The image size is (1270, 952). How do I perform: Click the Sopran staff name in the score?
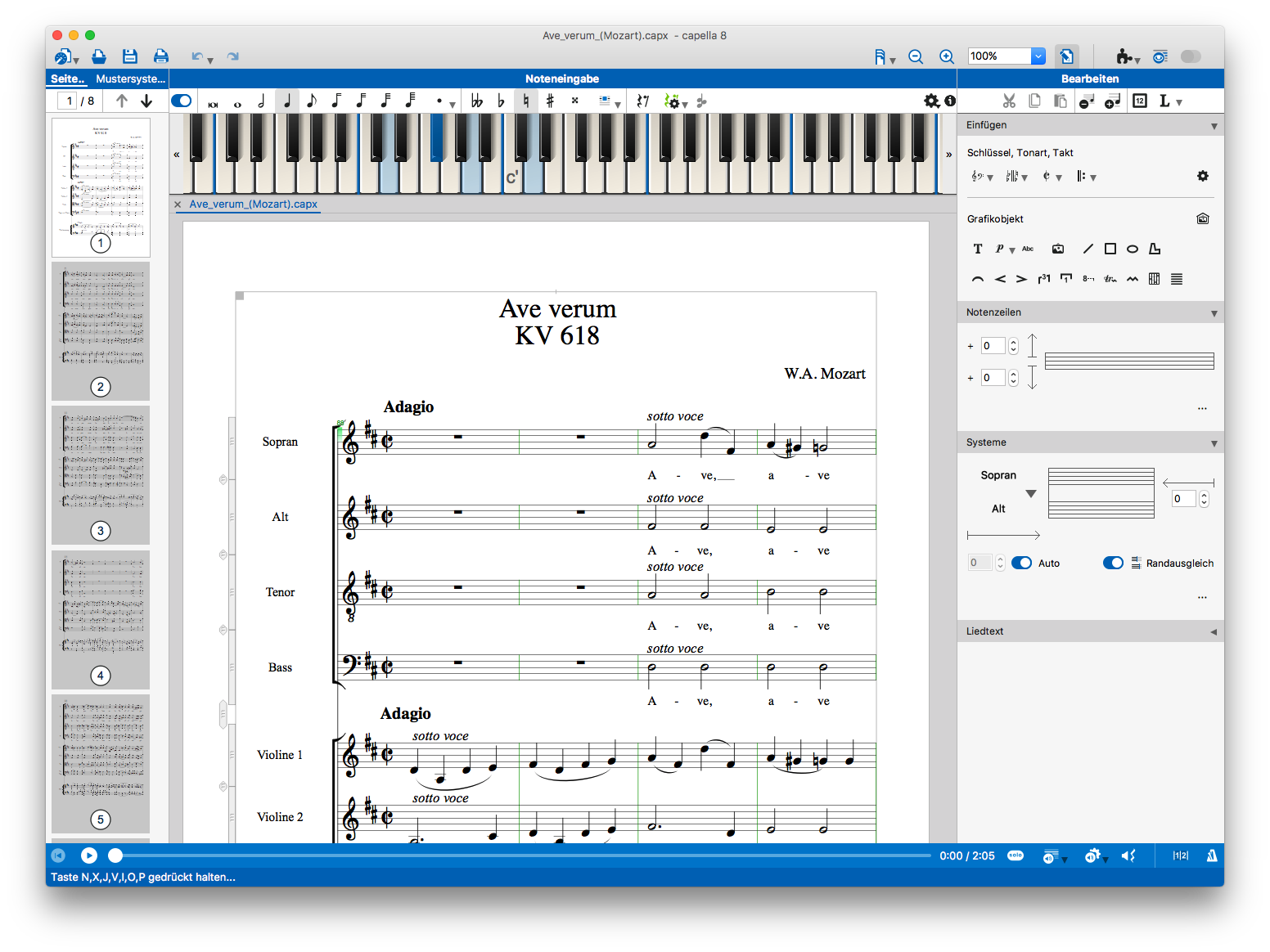[280, 442]
